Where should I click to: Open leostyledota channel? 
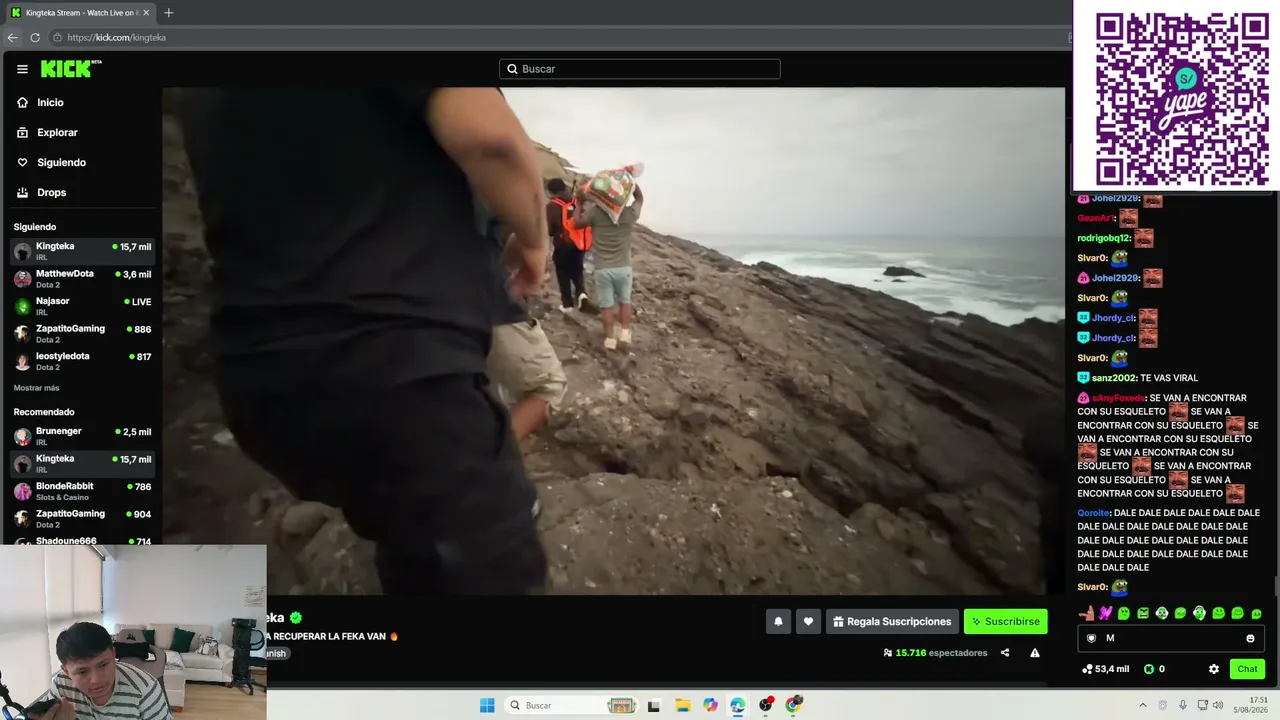[82, 361]
